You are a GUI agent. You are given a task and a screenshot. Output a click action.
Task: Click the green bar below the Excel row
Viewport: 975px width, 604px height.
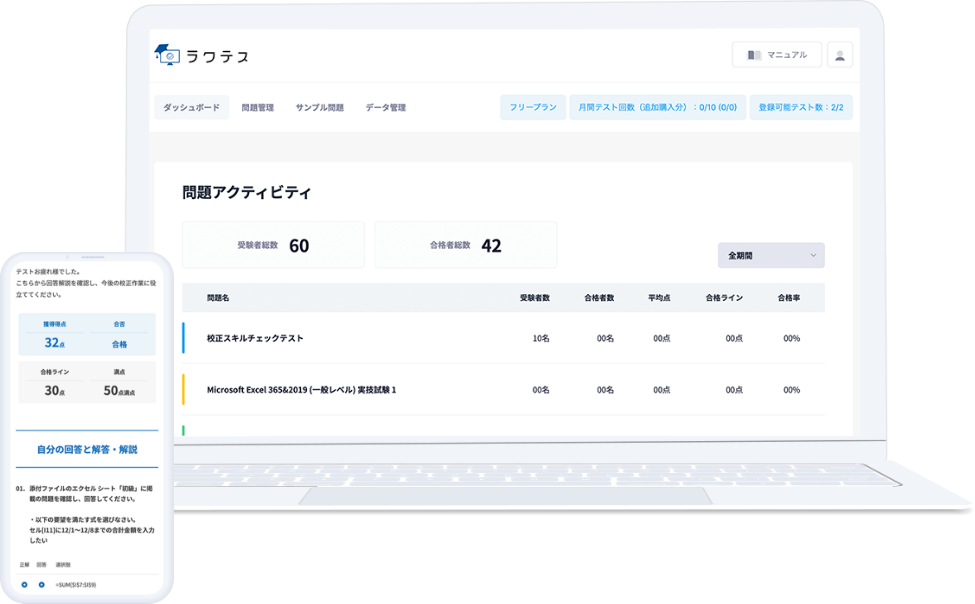pyautogui.click(x=184, y=430)
